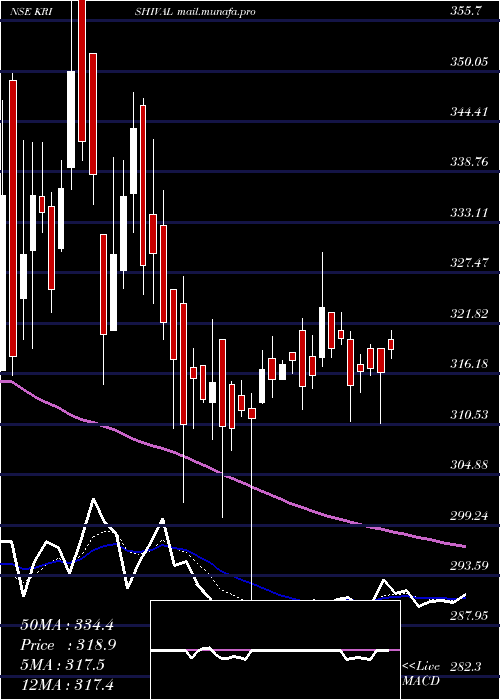
Task: Click the NSE KRI ticker text
Action: 30,12
